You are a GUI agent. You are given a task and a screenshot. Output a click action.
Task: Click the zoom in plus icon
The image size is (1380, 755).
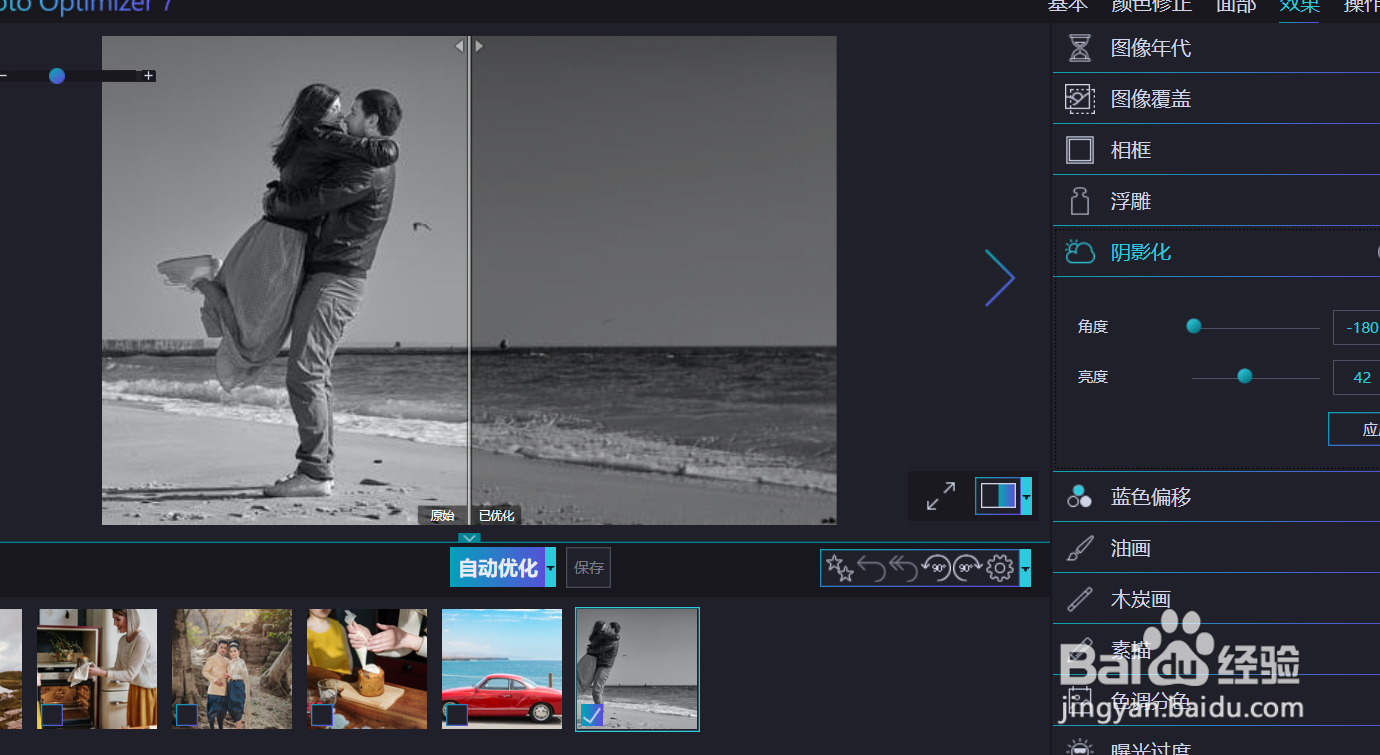[149, 75]
